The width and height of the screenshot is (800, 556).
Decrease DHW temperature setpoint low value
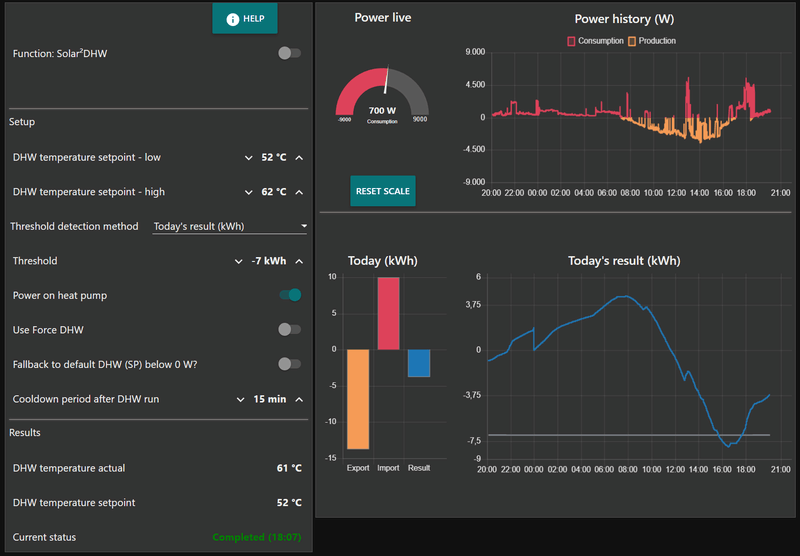[x=248, y=158]
